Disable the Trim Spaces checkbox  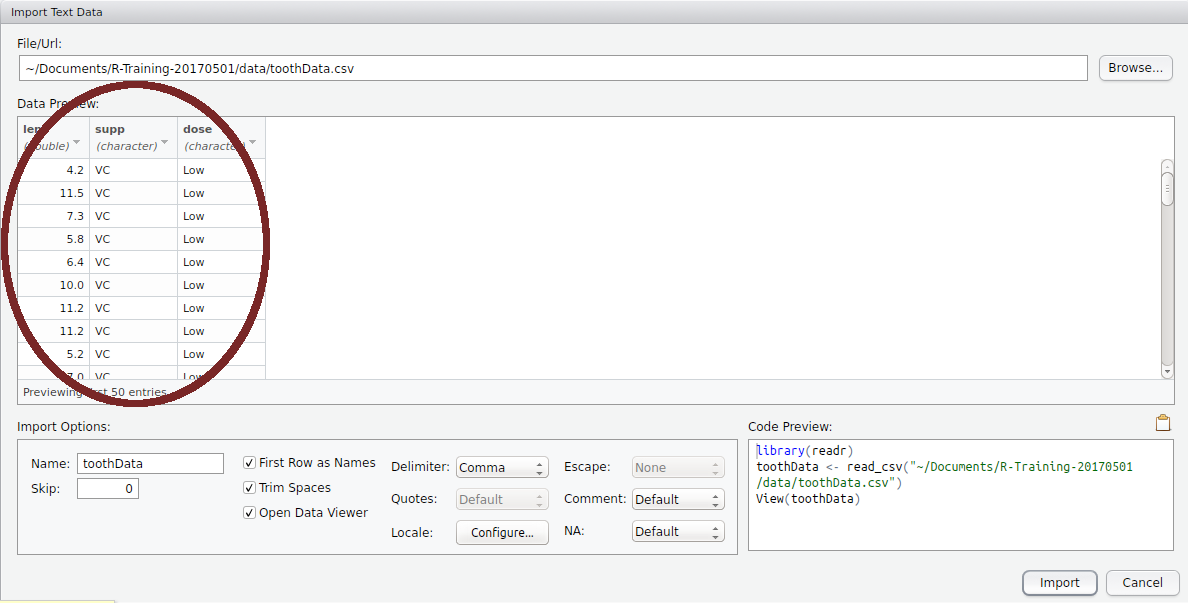click(250, 488)
